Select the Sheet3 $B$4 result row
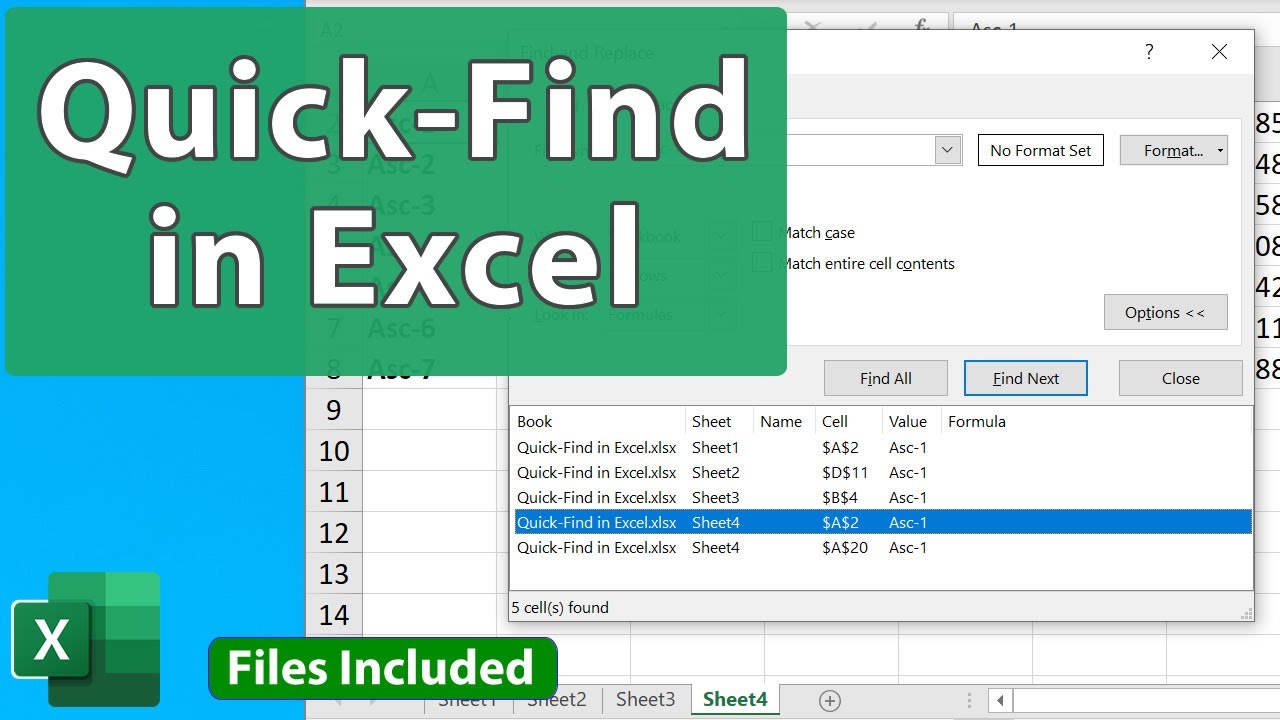1280x720 pixels. (x=882, y=497)
